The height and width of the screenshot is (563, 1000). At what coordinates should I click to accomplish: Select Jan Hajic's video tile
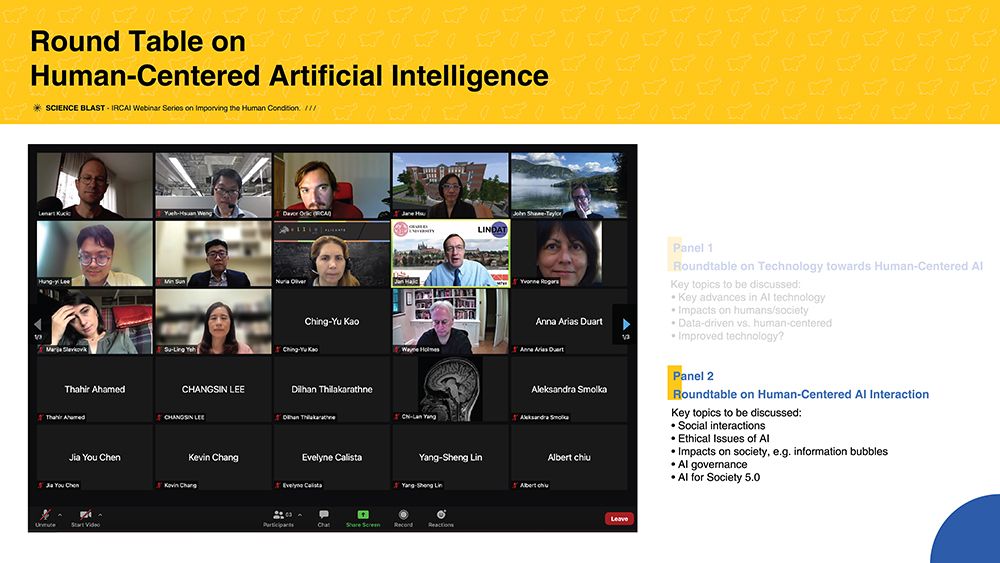(450, 254)
